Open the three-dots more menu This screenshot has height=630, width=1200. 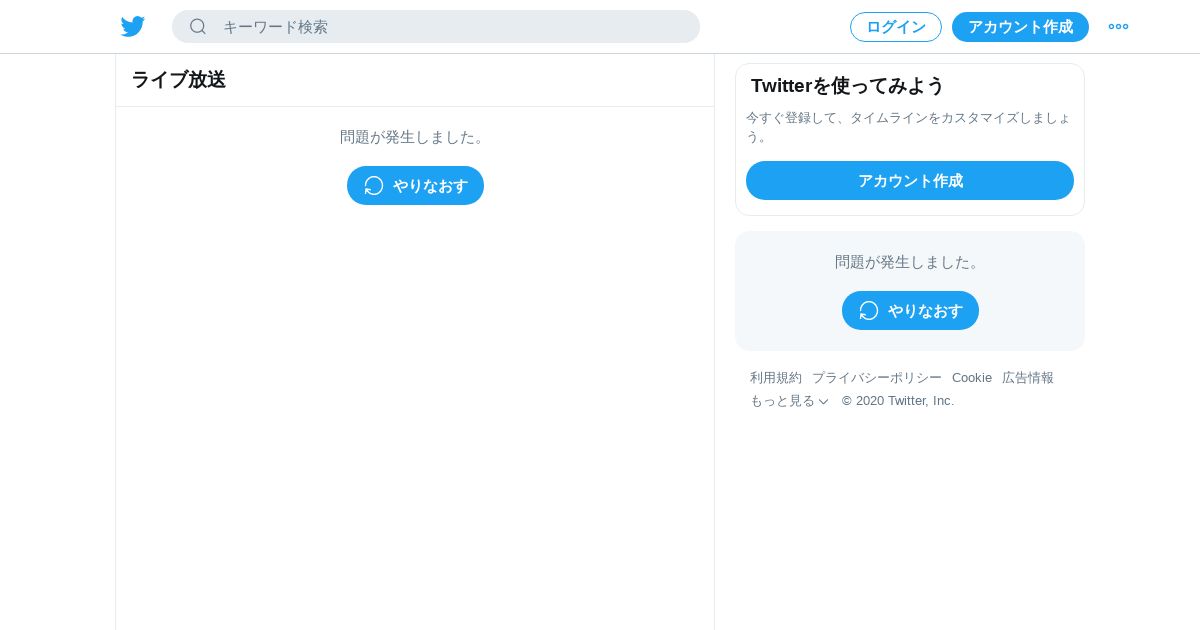1118,27
